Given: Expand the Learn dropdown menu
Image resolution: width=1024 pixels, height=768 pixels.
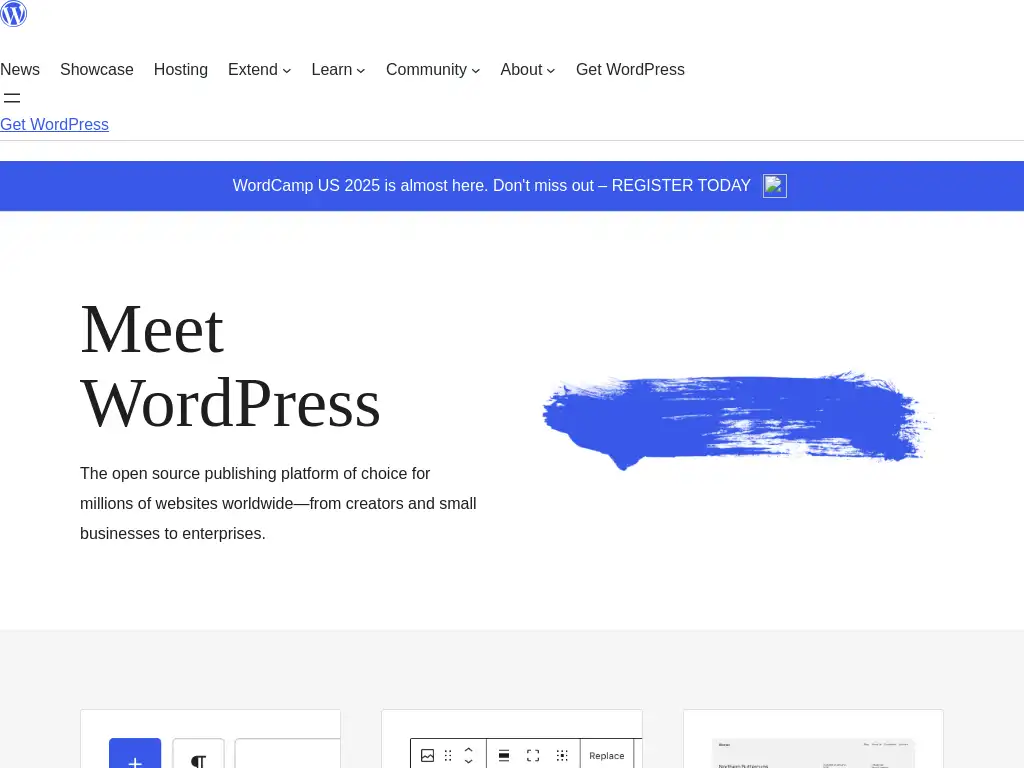Looking at the screenshot, I should tap(338, 70).
